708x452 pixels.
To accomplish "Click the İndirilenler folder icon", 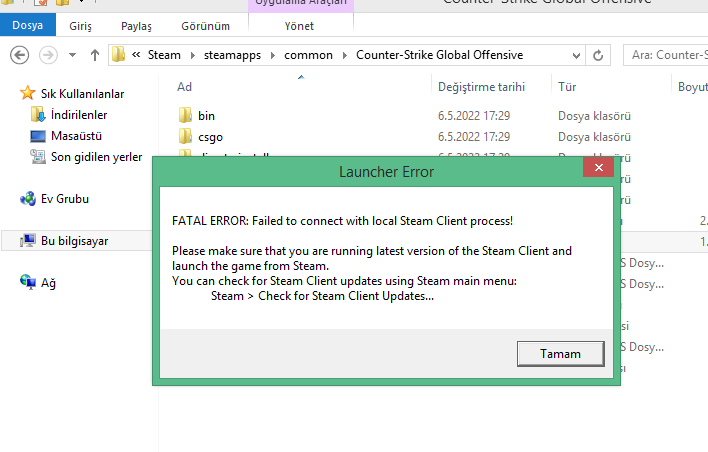I will tap(38, 114).
